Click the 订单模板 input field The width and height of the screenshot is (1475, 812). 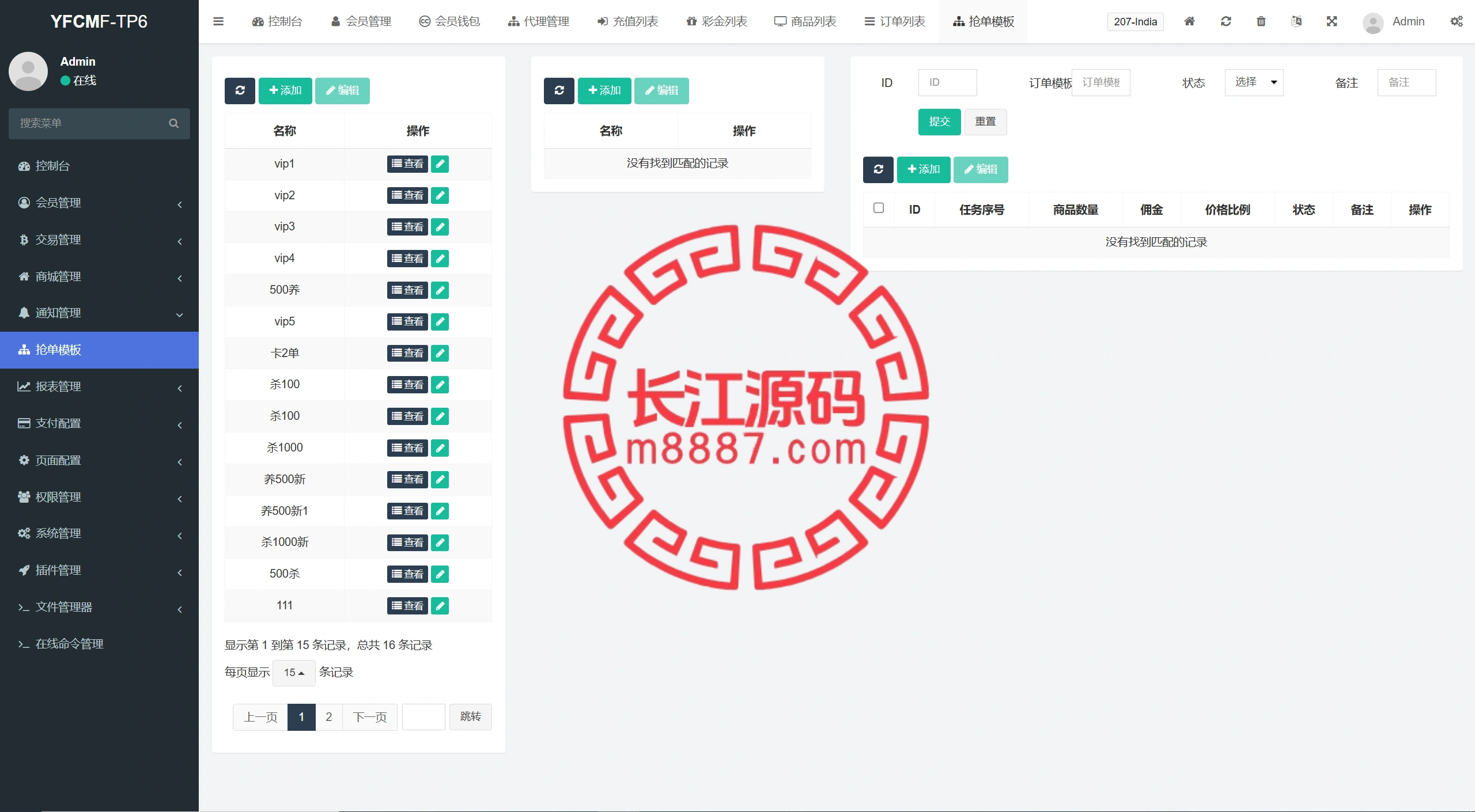point(1100,82)
